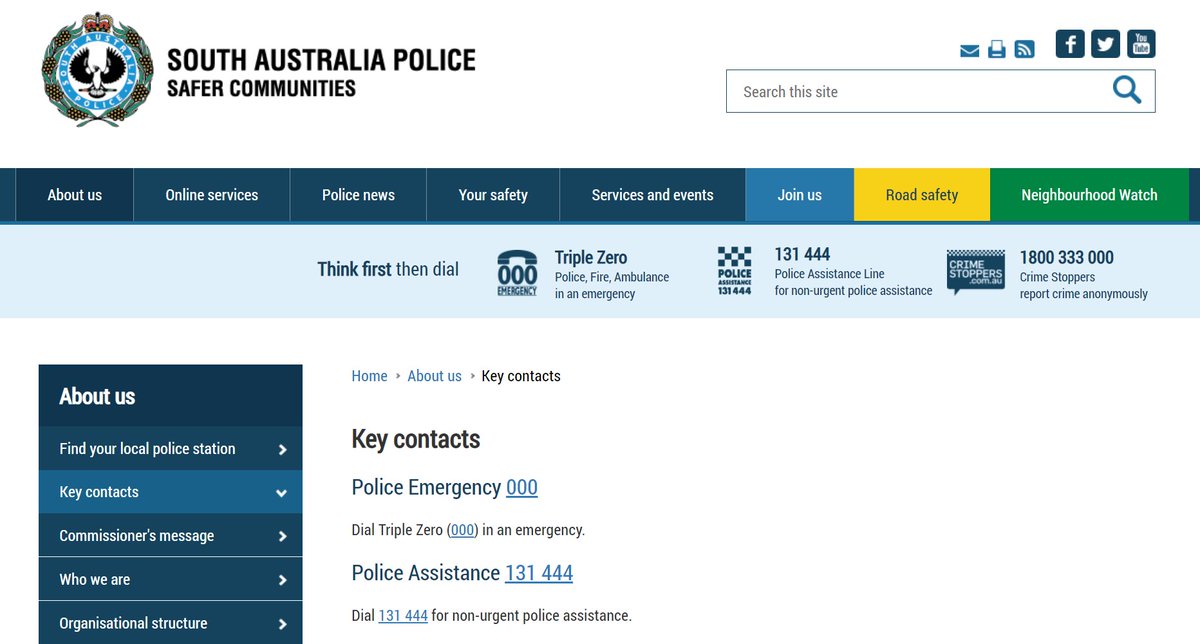
Task: Click the 000 link in Police Emergency heading
Action: coord(522,487)
